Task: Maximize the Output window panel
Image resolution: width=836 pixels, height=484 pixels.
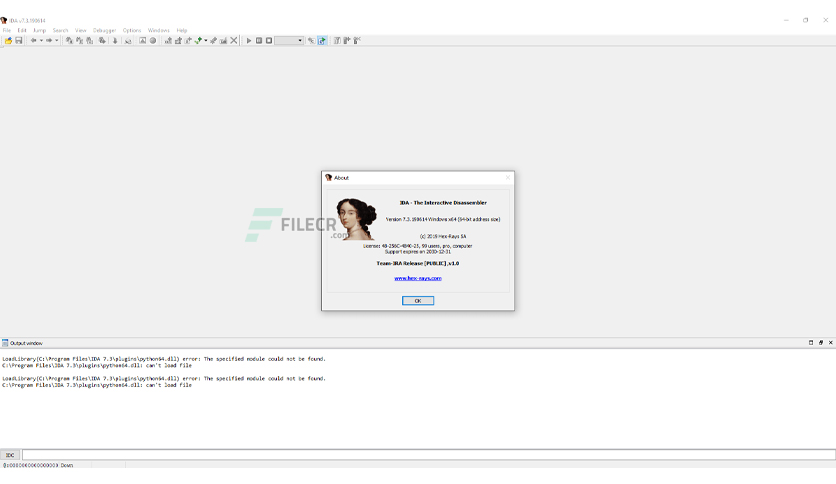Action: 811,343
